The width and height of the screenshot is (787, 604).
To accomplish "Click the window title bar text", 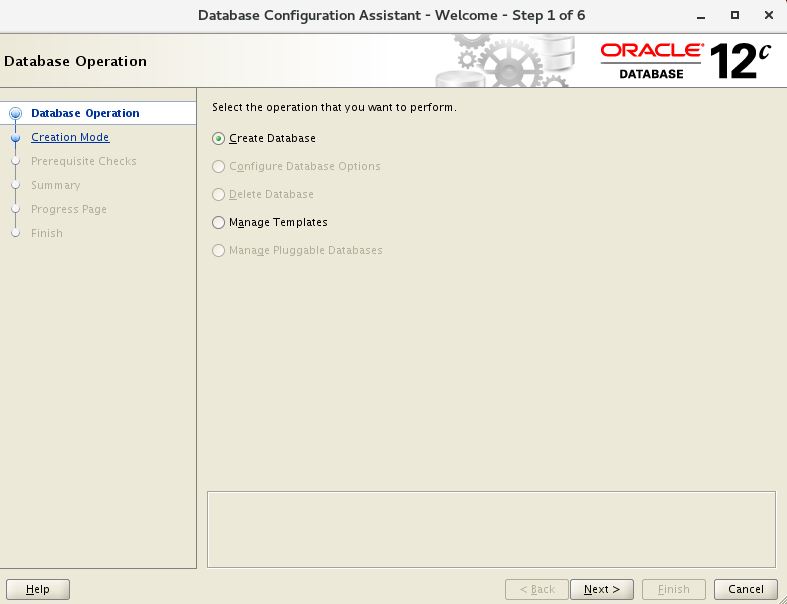I will [391, 16].
